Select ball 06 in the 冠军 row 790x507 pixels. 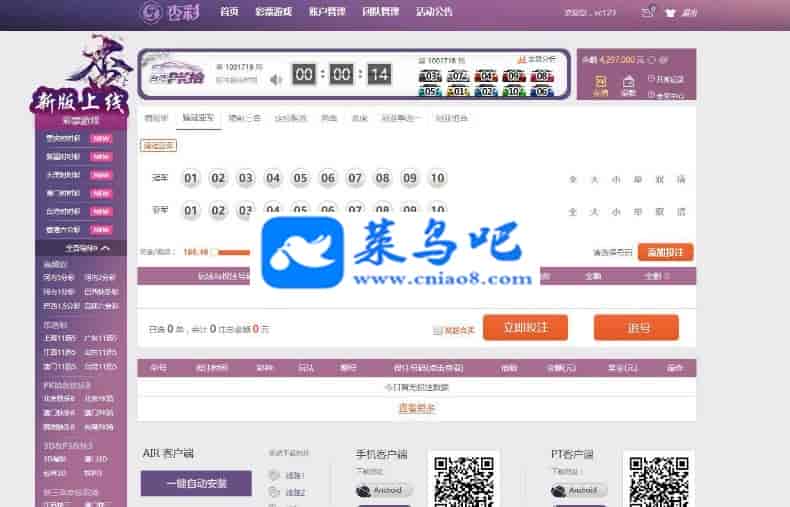(x=327, y=178)
